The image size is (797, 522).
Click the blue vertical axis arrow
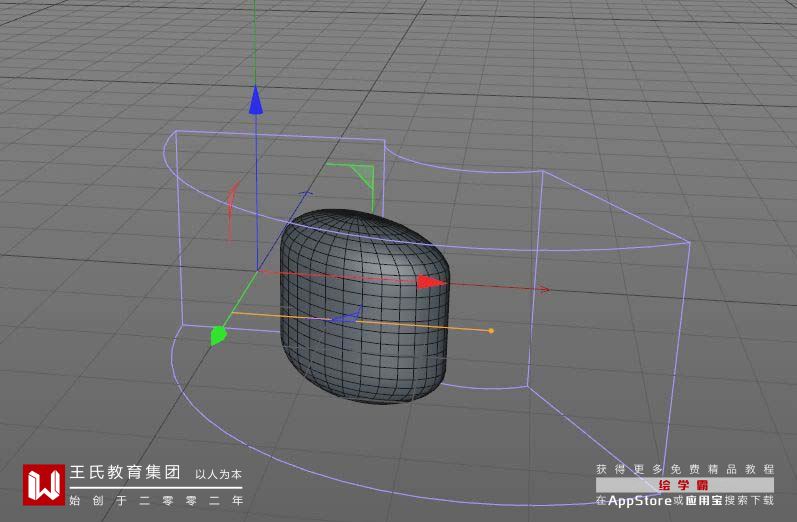(256, 100)
